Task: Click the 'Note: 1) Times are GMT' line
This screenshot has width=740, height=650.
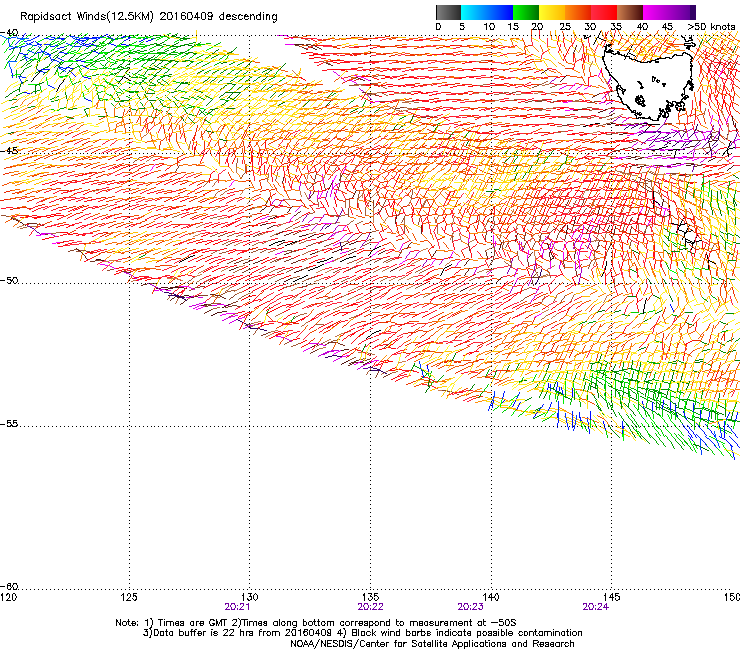Action: click(x=316, y=623)
